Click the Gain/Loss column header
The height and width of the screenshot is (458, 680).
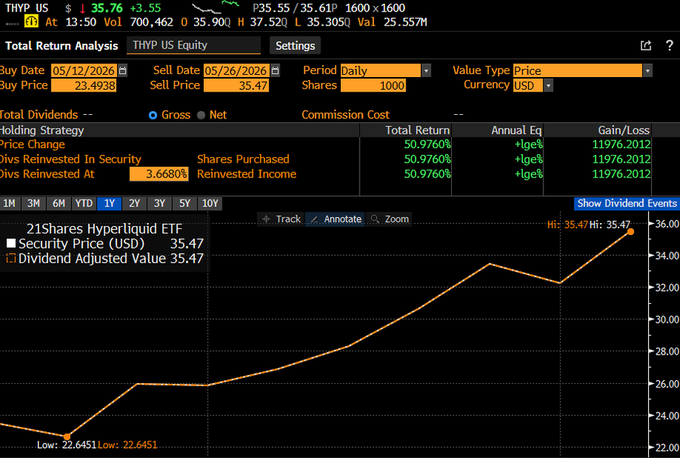(x=624, y=130)
